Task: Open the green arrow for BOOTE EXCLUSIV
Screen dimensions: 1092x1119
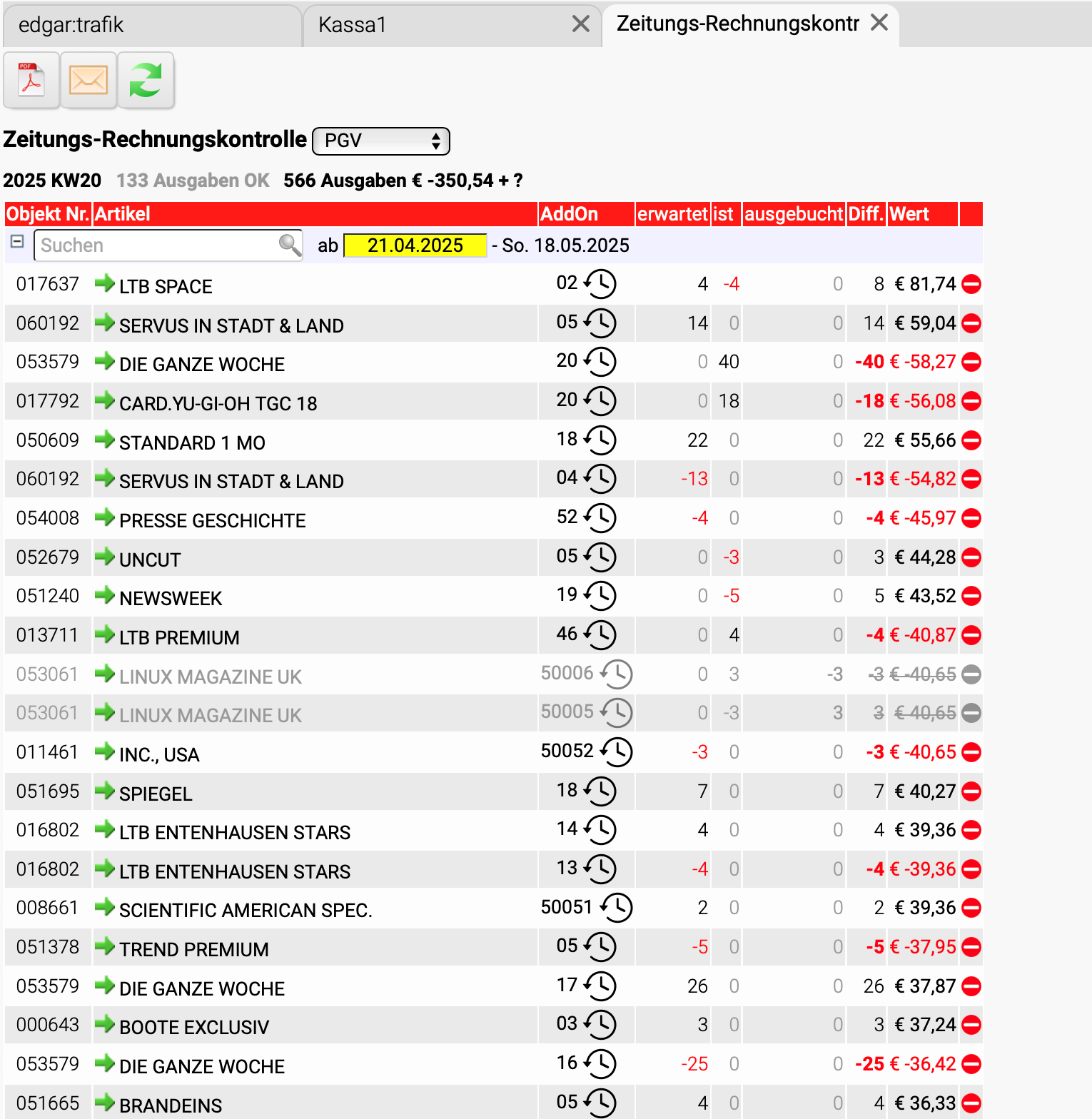Action: 105,1024
